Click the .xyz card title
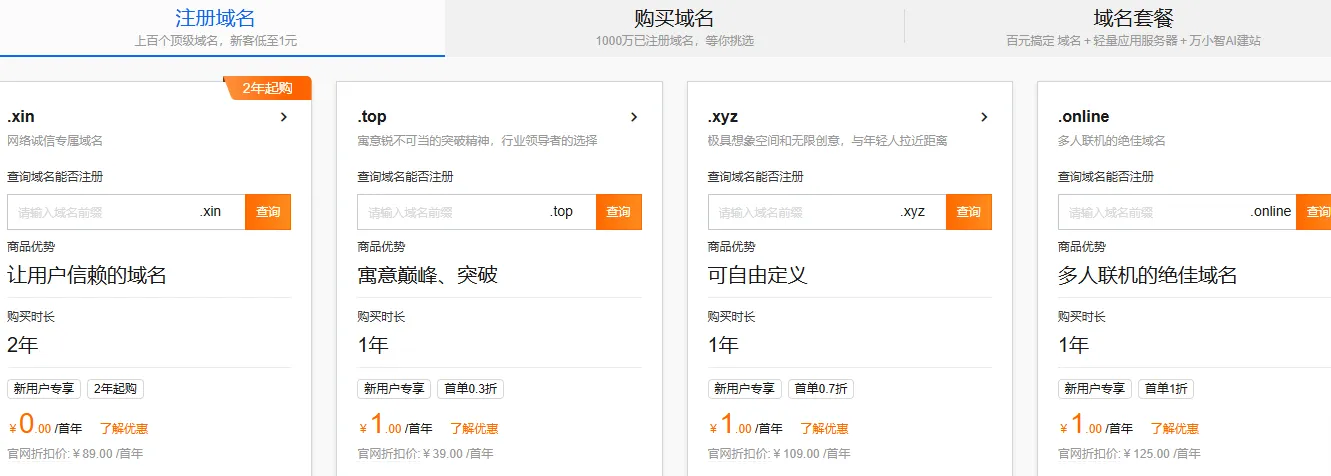The height and width of the screenshot is (476, 1331). [723, 117]
